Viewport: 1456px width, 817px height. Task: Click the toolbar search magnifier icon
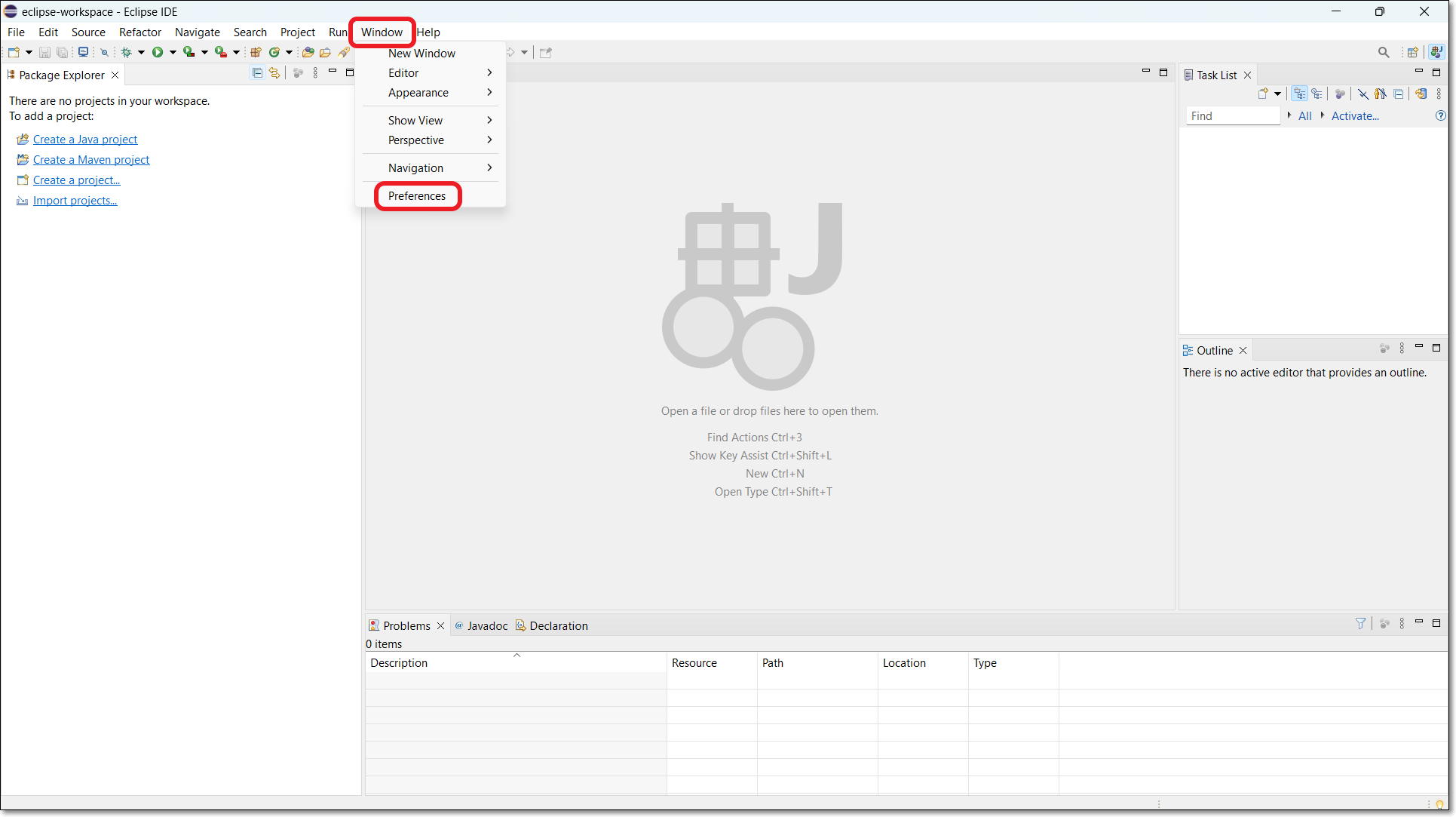point(1384,52)
